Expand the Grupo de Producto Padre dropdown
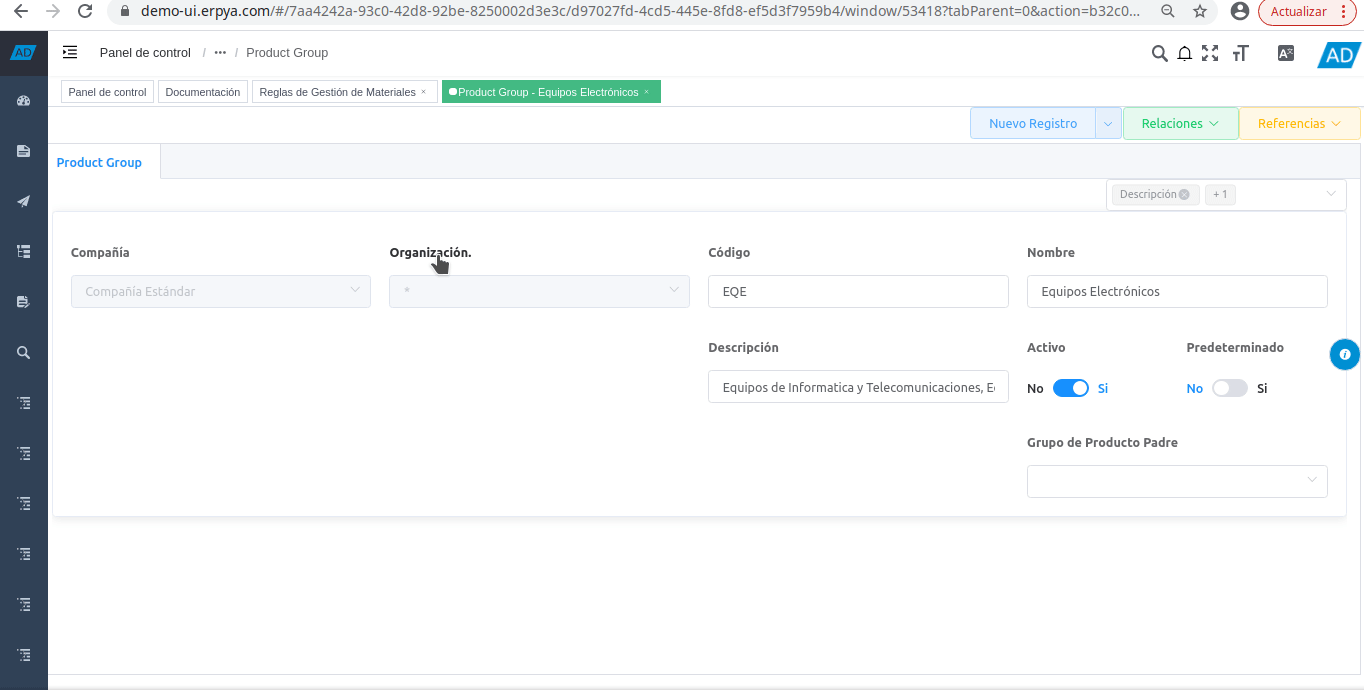The image size is (1364, 690). tap(1177, 481)
